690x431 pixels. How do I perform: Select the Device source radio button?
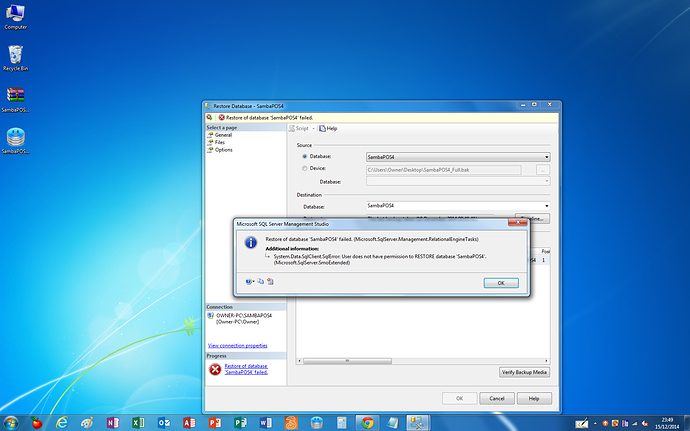(304, 169)
